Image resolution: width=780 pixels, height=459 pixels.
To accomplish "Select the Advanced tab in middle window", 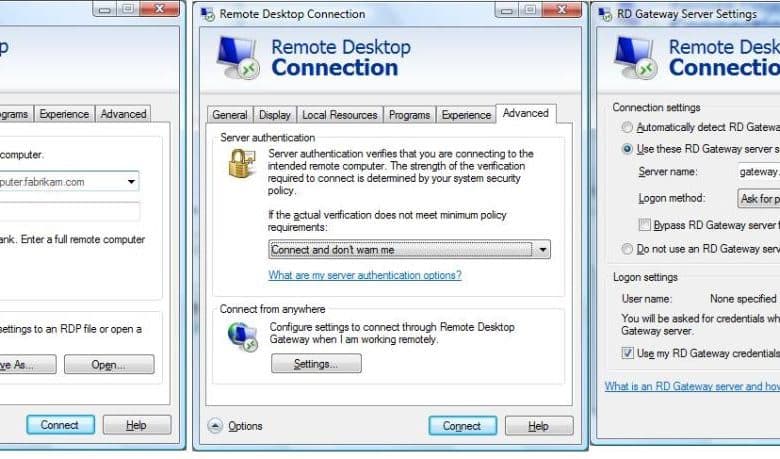I will coord(526,113).
